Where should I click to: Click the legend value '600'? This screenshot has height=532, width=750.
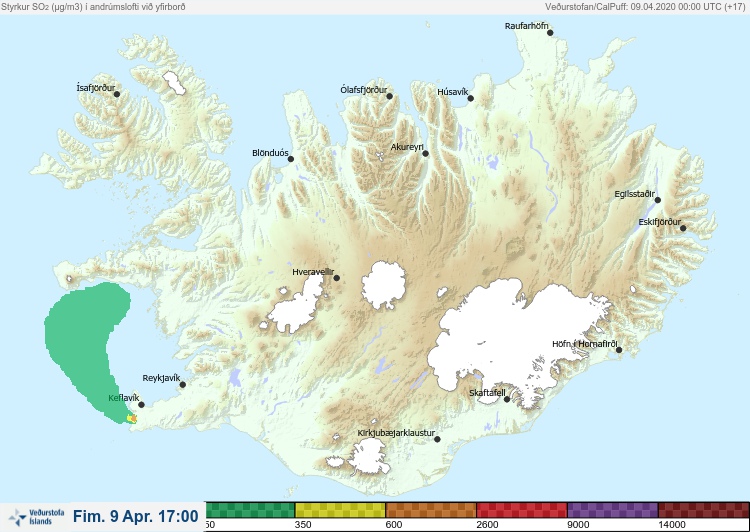pos(394,525)
